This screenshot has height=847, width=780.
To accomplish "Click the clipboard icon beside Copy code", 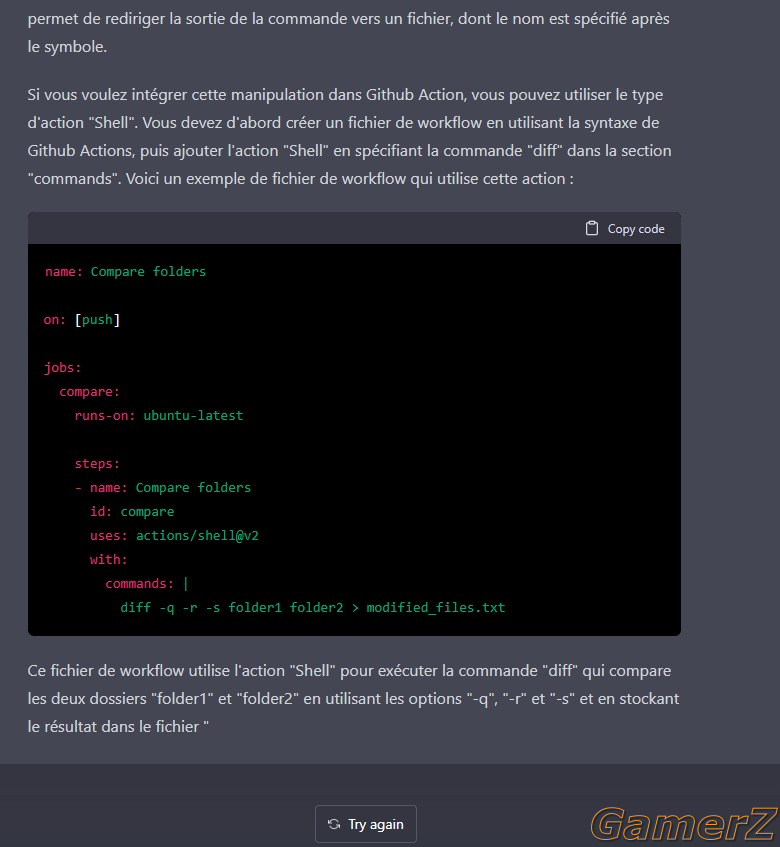I will pyautogui.click(x=591, y=228).
